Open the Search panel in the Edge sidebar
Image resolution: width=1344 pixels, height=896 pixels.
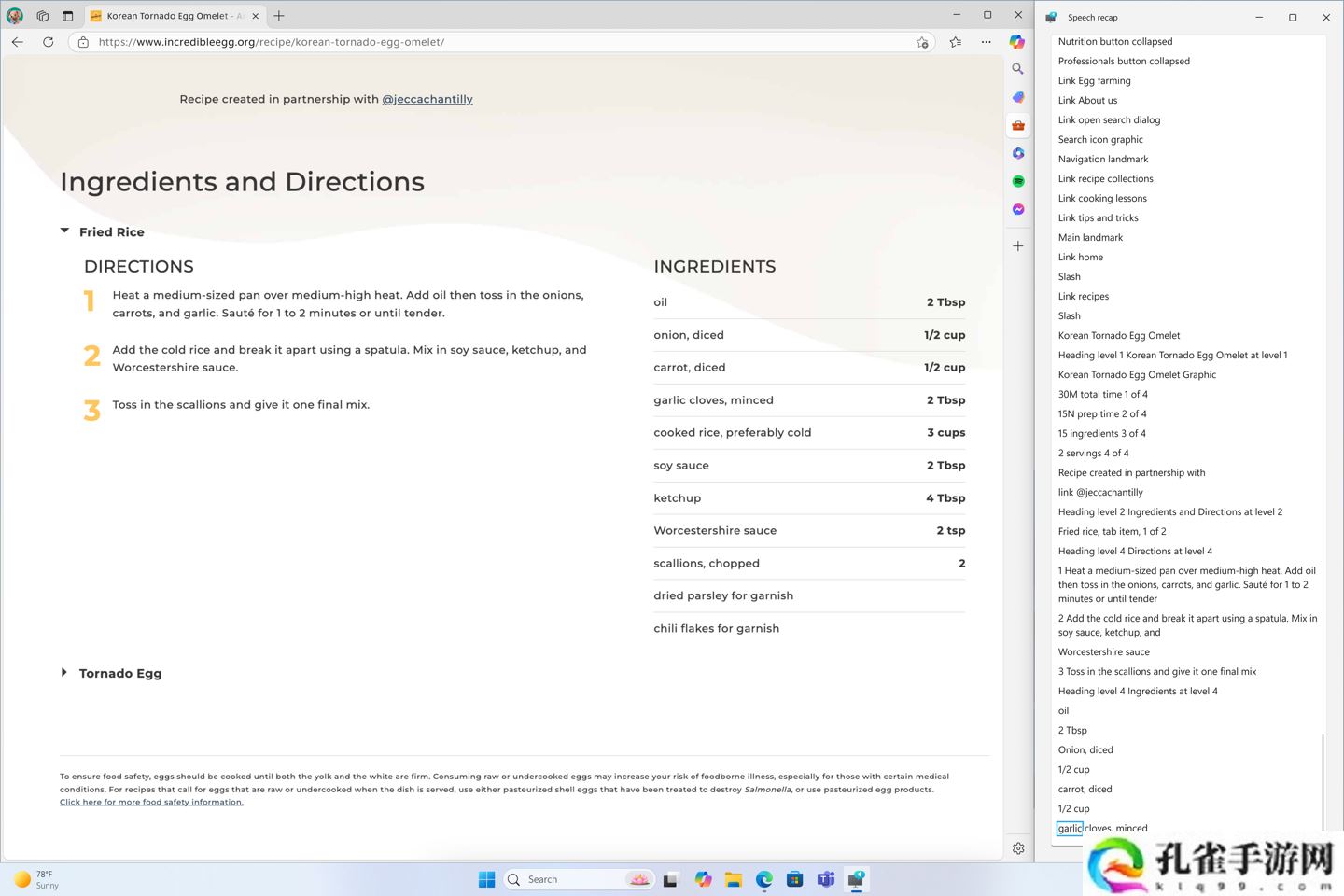[1017, 69]
